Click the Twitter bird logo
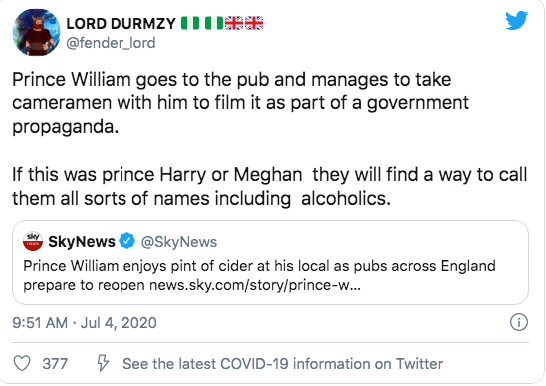Viewport: 546px width, 386px height. 516,21
